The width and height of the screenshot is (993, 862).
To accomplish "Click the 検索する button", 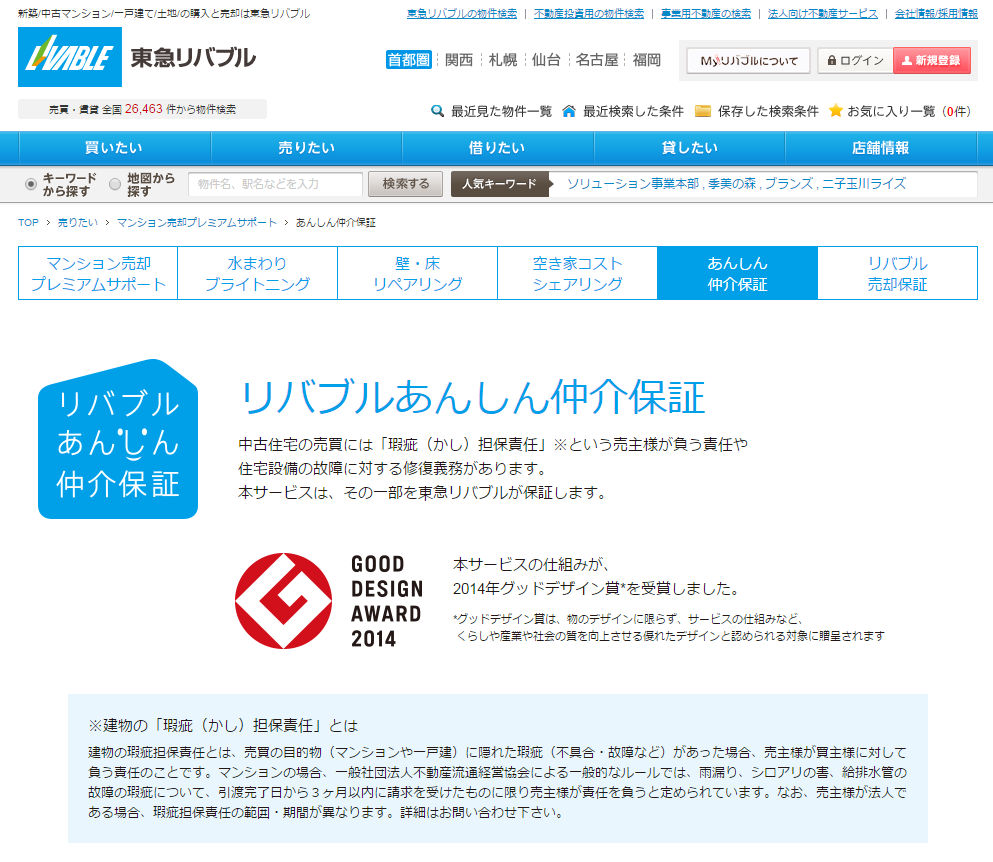I will tap(405, 184).
